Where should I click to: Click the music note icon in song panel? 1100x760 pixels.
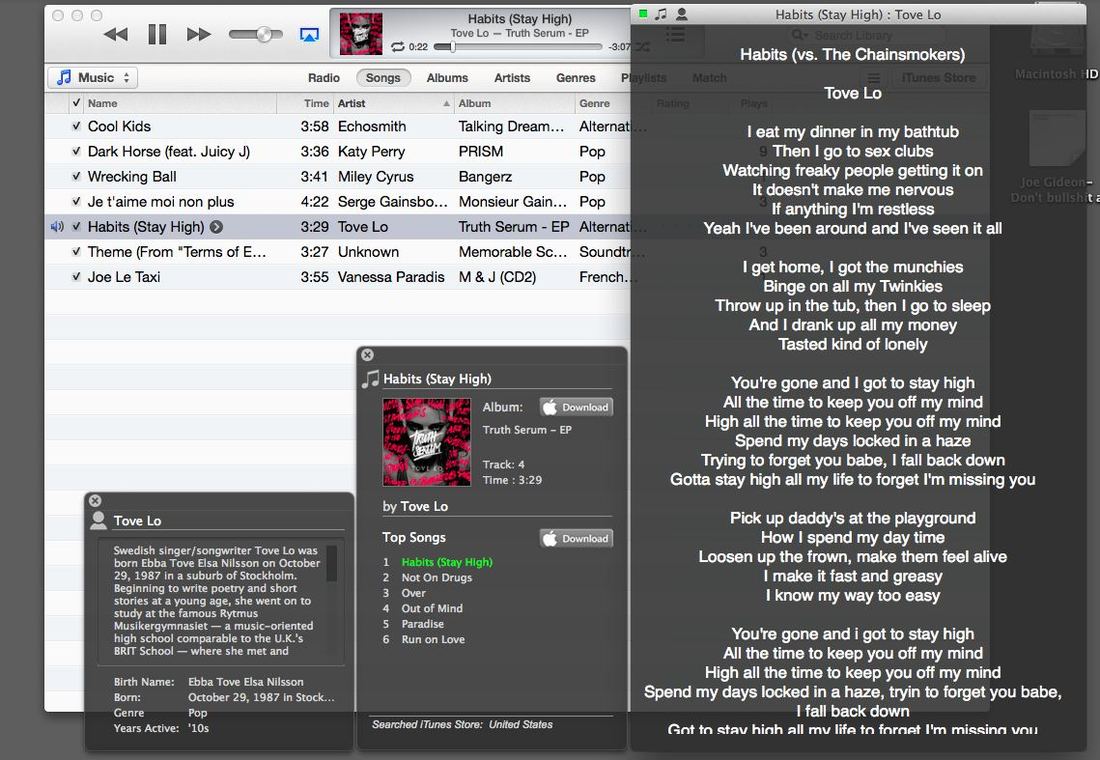[x=370, y=379]
